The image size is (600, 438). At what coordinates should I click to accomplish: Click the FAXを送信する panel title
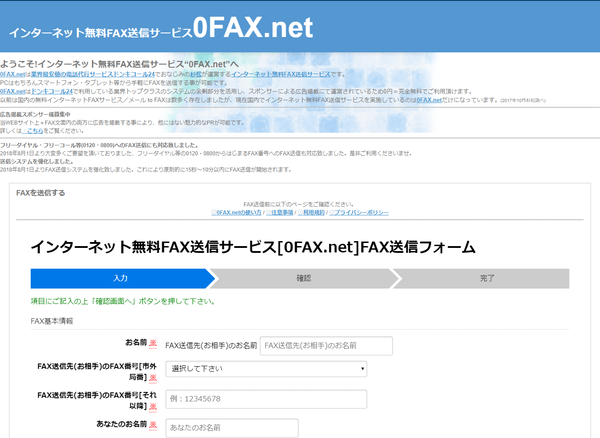click(41, 193)
